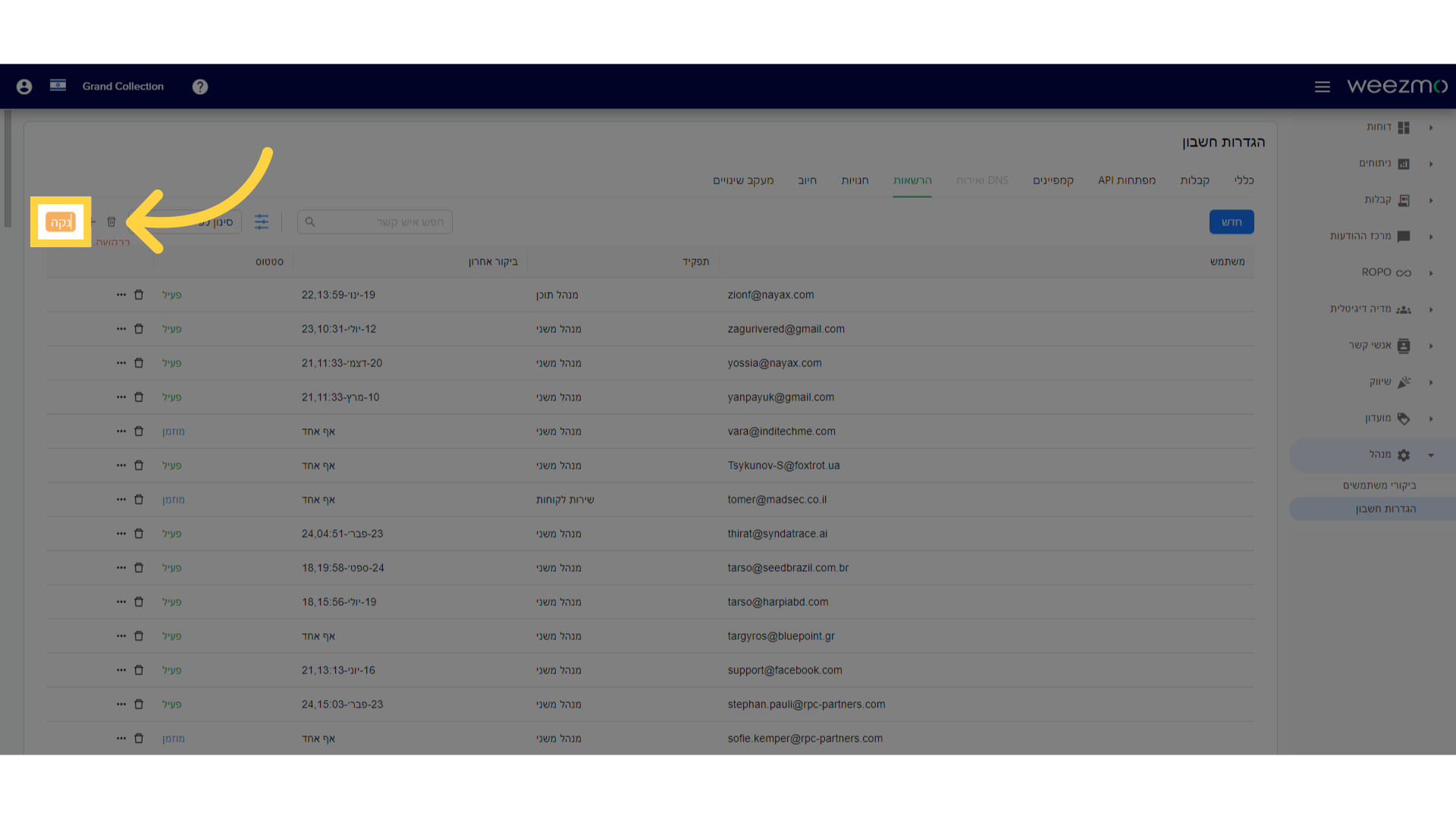1456x819 pixels.
Task: Open more options for zionf@nayax.com
Action: point(121,294)
